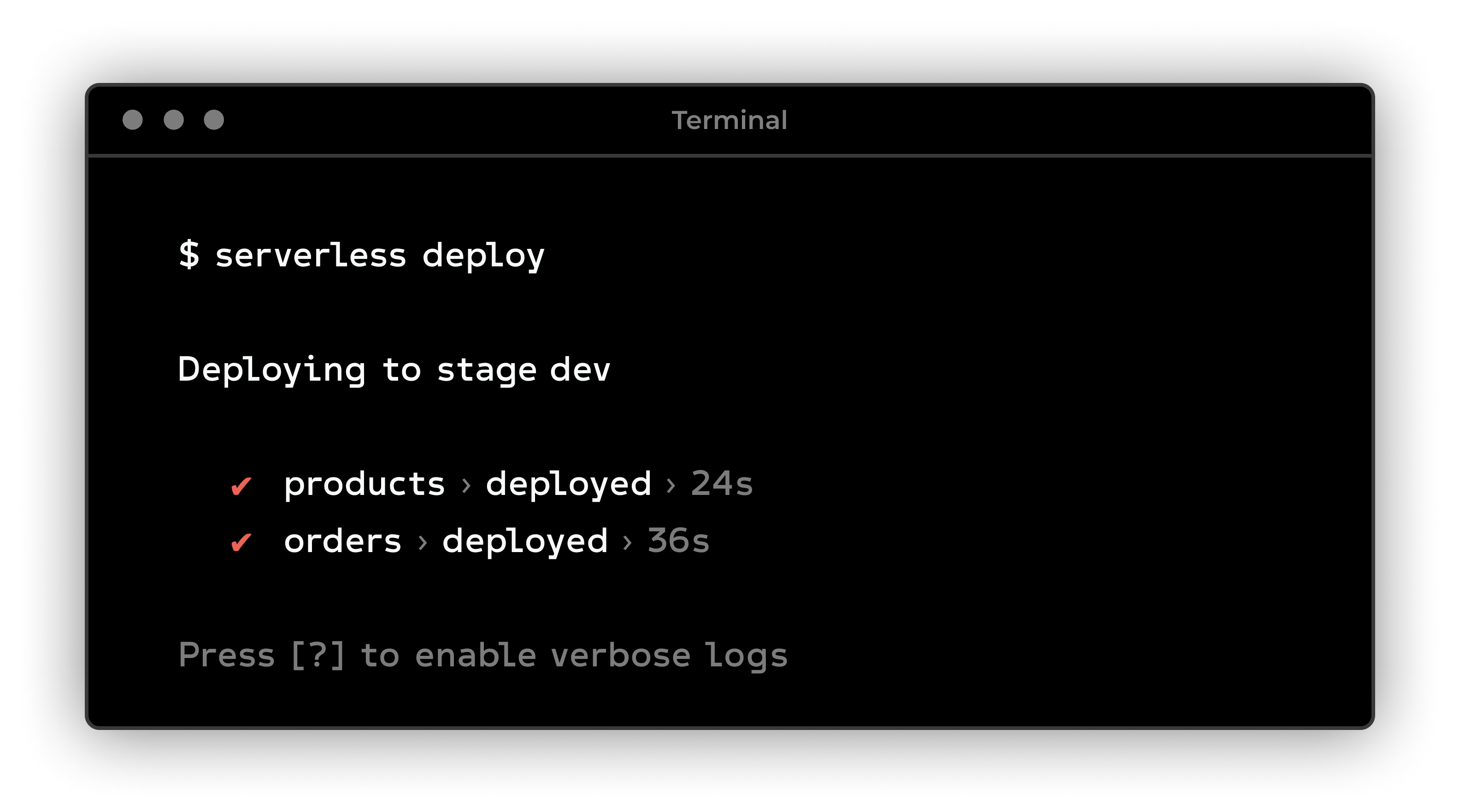
Task: Click the leftmost gray window dot
Action: tap(133, 120)
